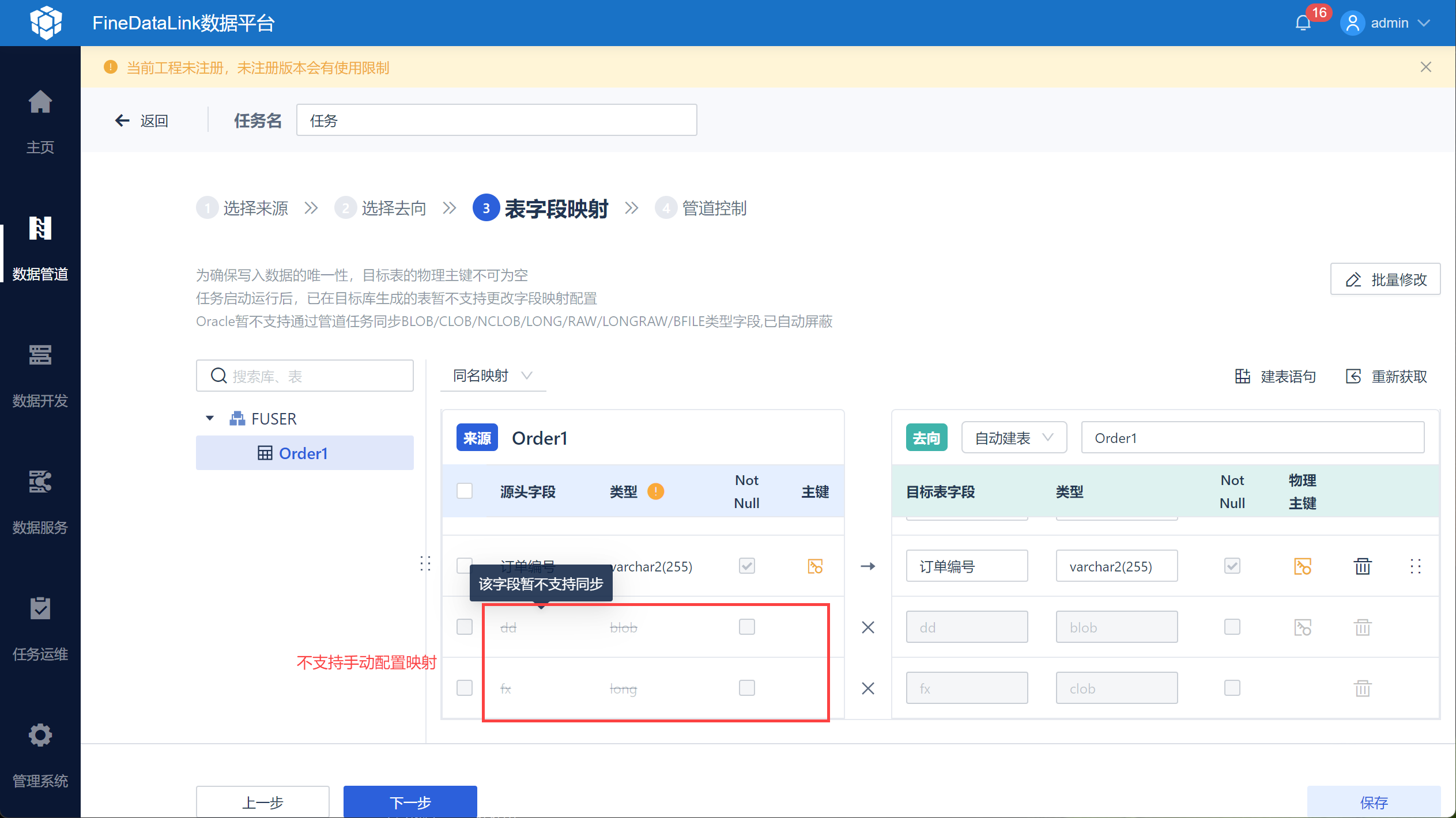Delete the 订单编号 target field row
Screen dimensions: 1456x818
pos(1363,566)
